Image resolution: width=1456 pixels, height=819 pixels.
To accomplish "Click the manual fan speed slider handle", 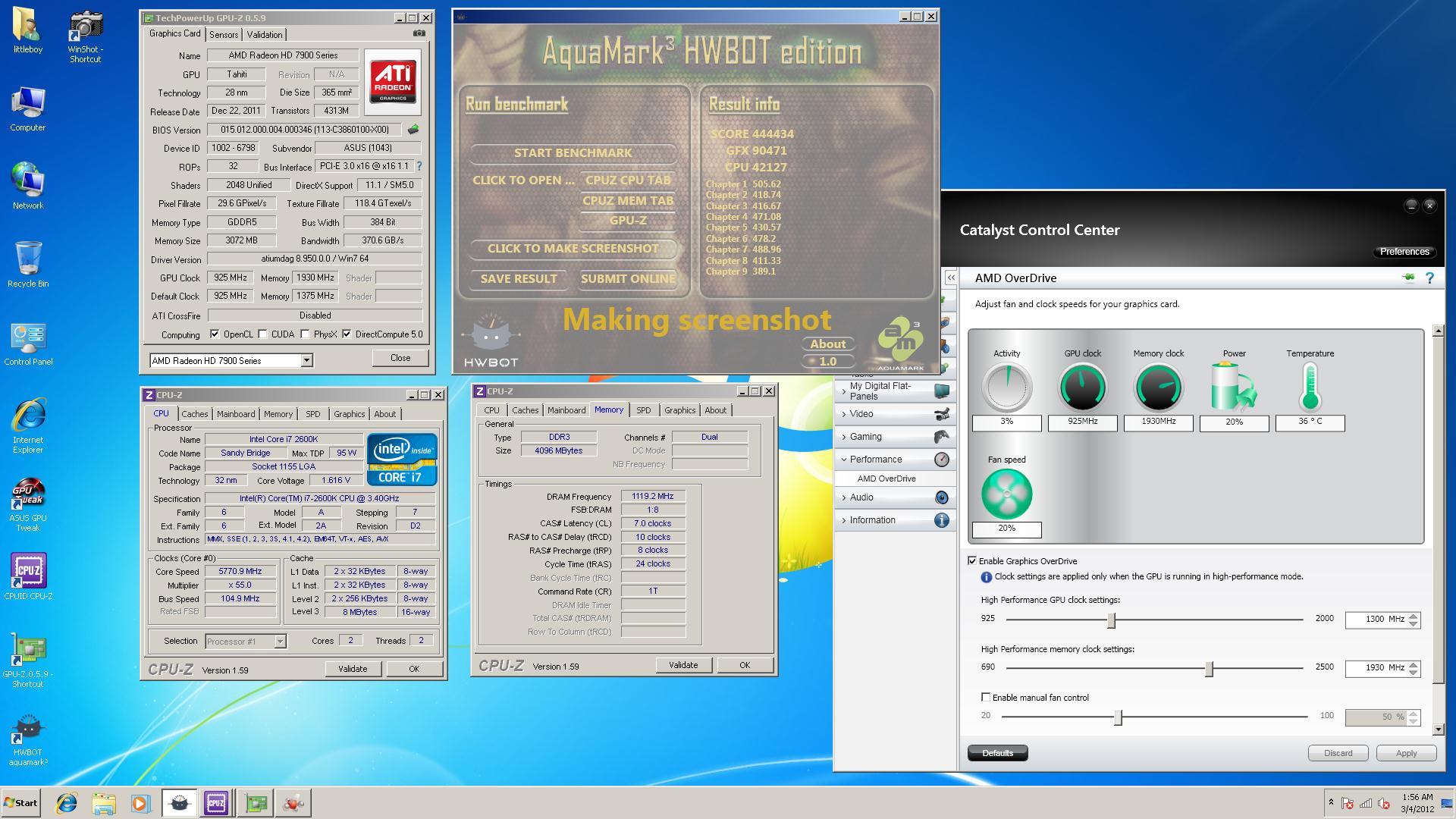I will coord(1118,717).
